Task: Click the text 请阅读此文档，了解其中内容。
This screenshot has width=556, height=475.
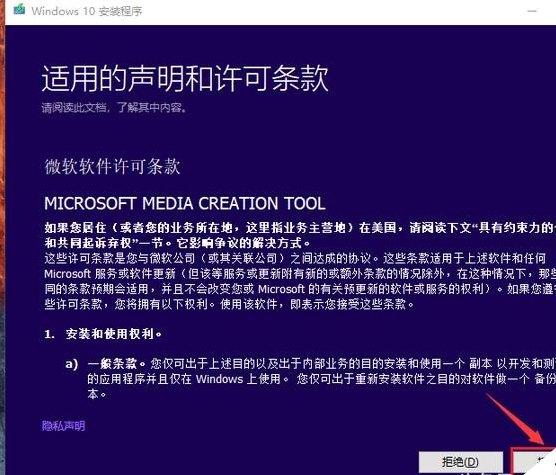Action: click(114, 107)
